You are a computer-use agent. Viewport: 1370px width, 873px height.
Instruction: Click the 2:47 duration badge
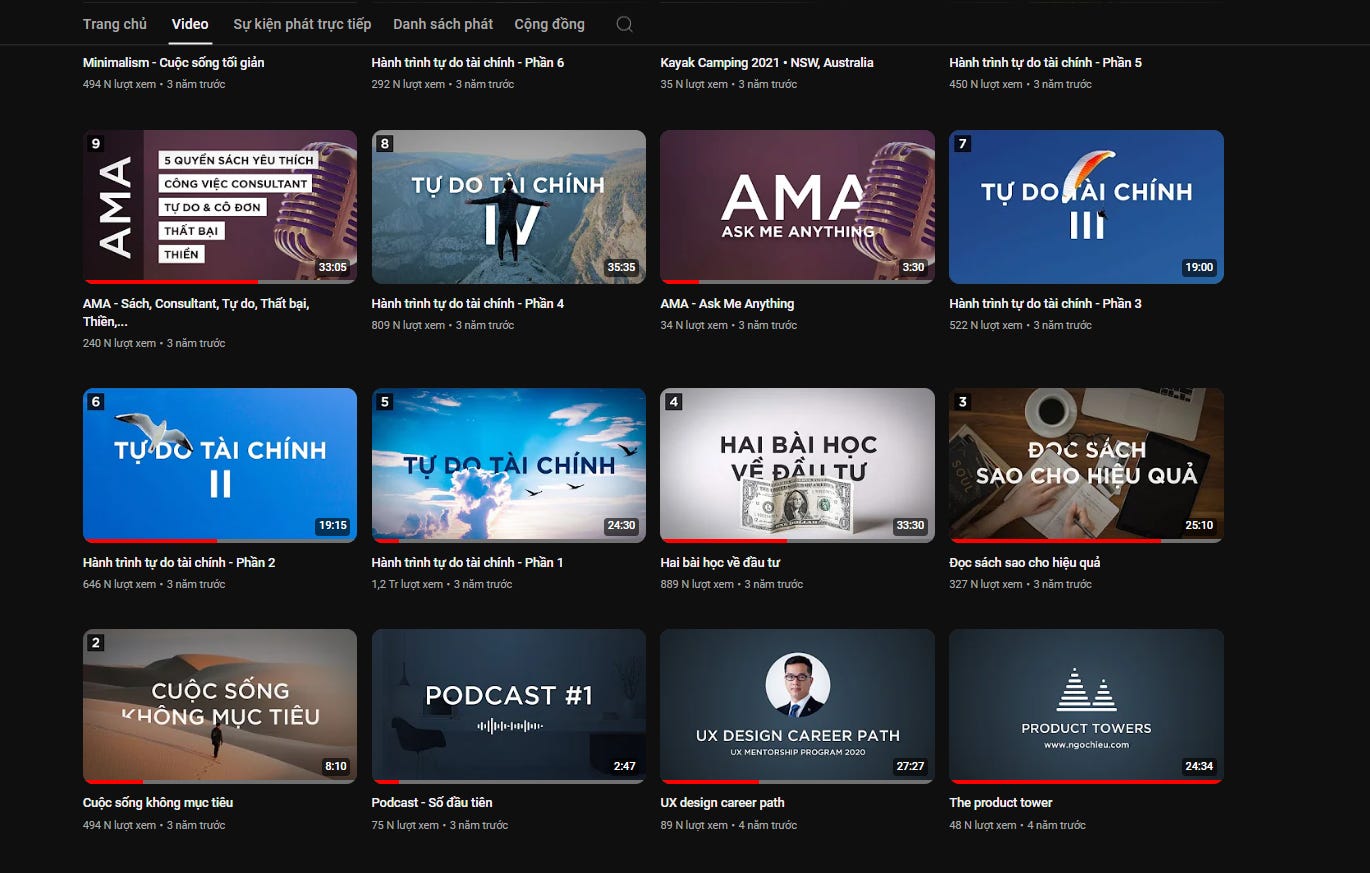pos(624,766)
